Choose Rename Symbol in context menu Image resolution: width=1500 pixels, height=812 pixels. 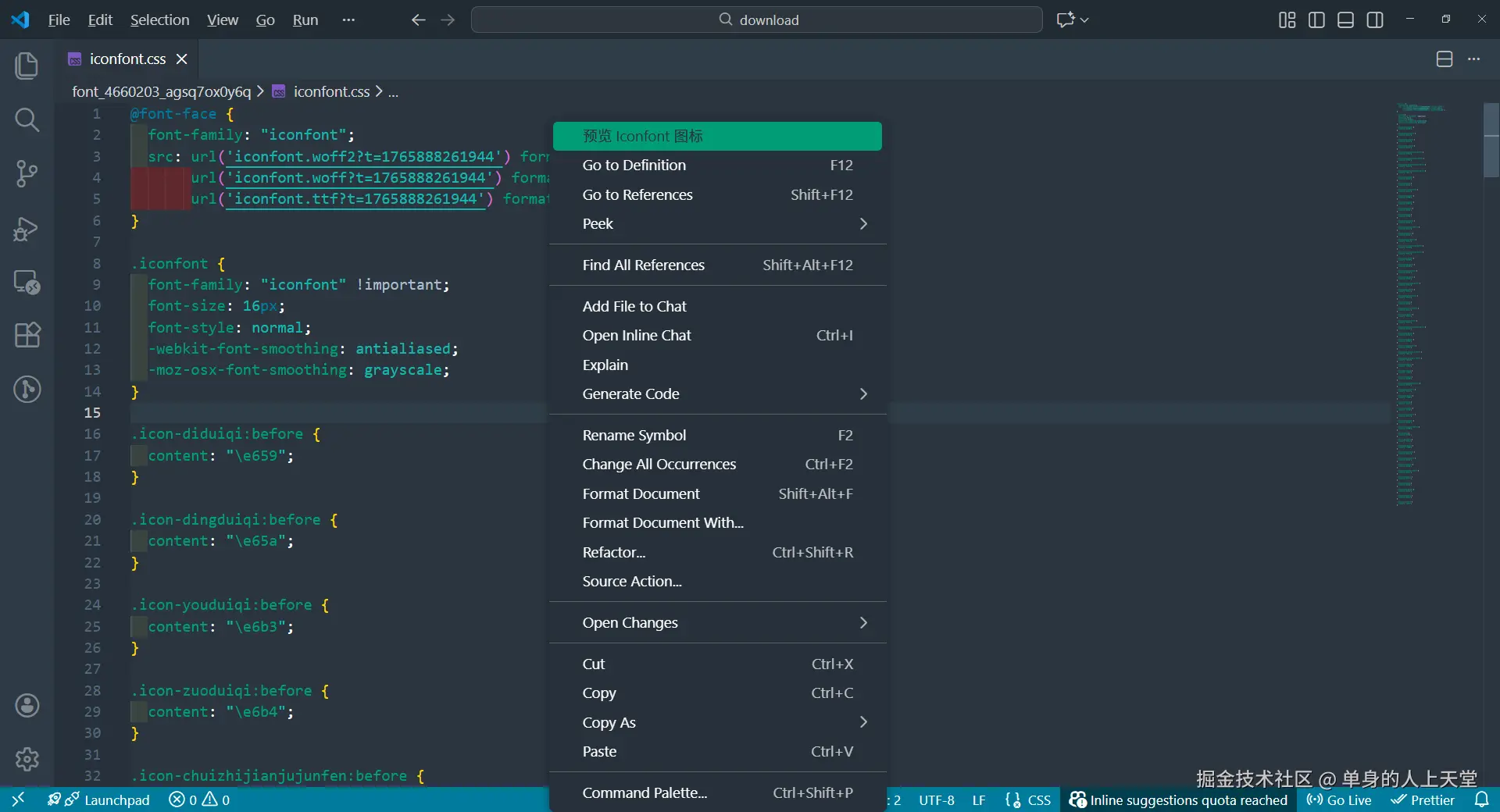pyautogui.click(x=634, y=435)
